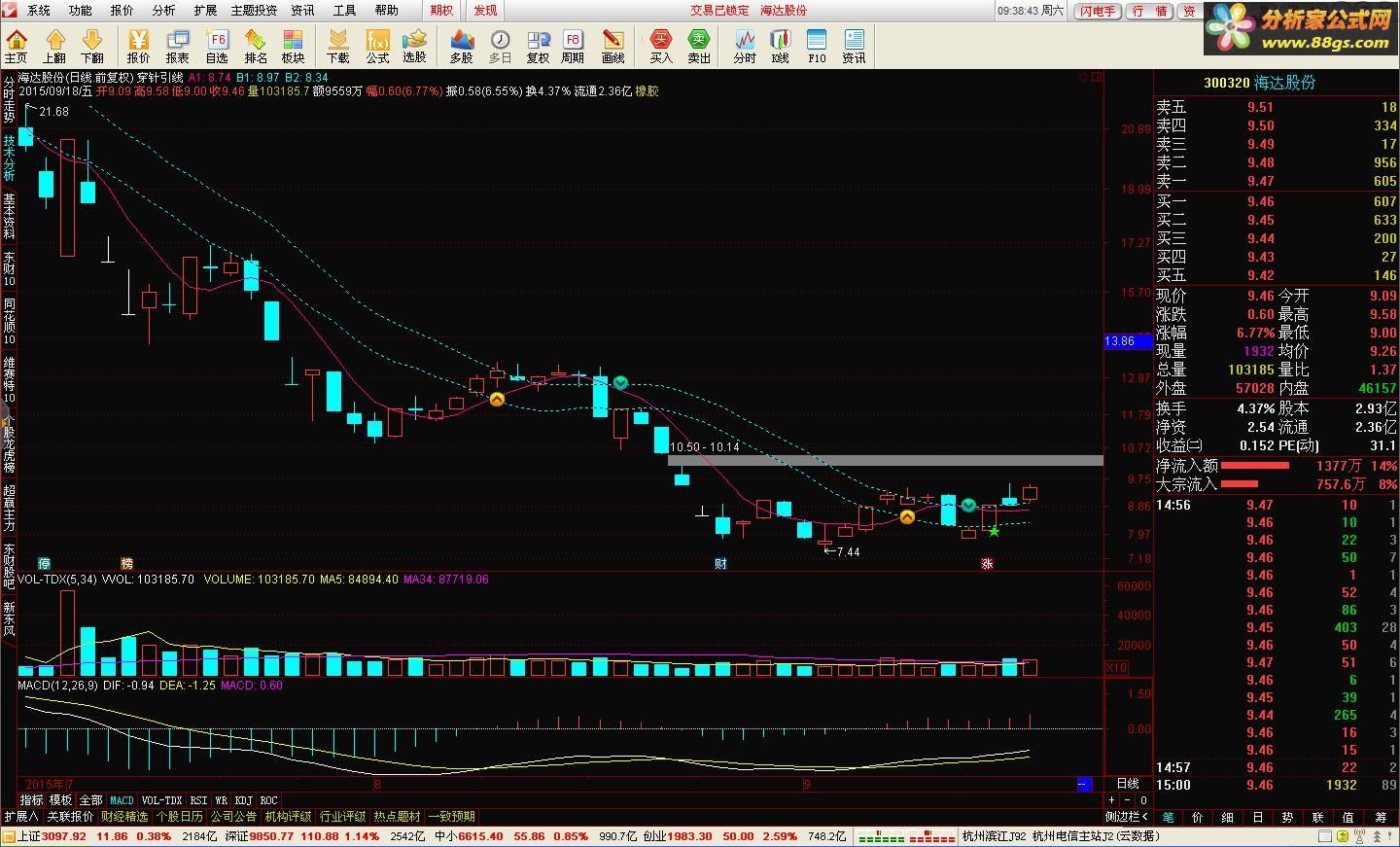1400x847 pixels.
Task: Open the 报表 reports toolbar icon
Action: [x=178, y=46]
